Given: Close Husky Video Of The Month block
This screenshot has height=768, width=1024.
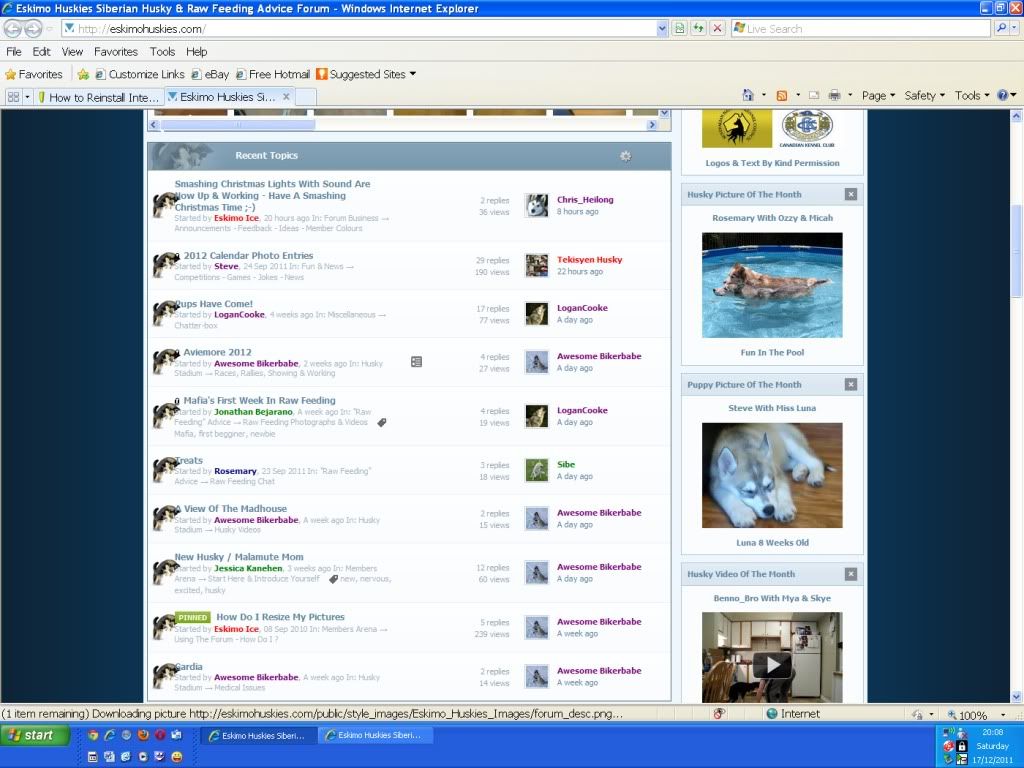Looking at the screenshot, I should click(x=850, y=574).
